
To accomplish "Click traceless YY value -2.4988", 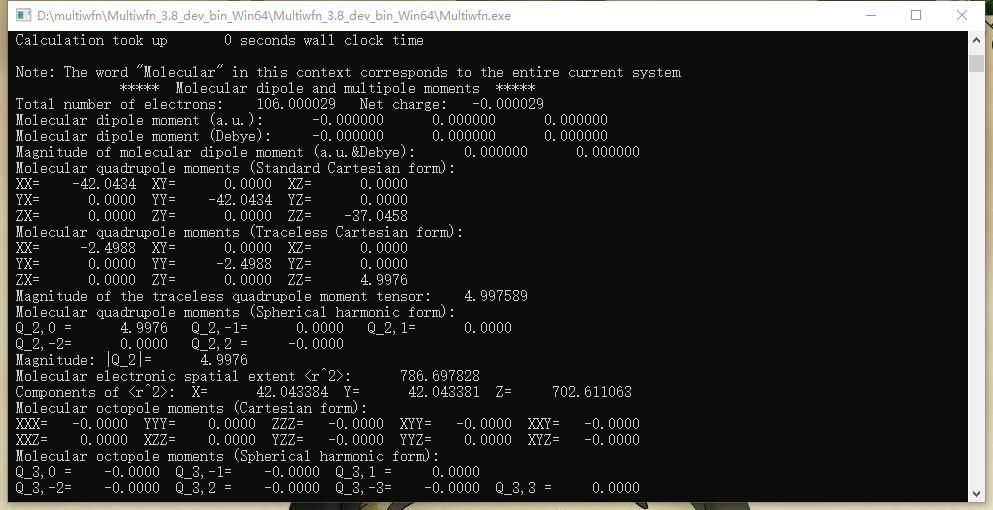I will pyautogui.click(x=244, y=264).
